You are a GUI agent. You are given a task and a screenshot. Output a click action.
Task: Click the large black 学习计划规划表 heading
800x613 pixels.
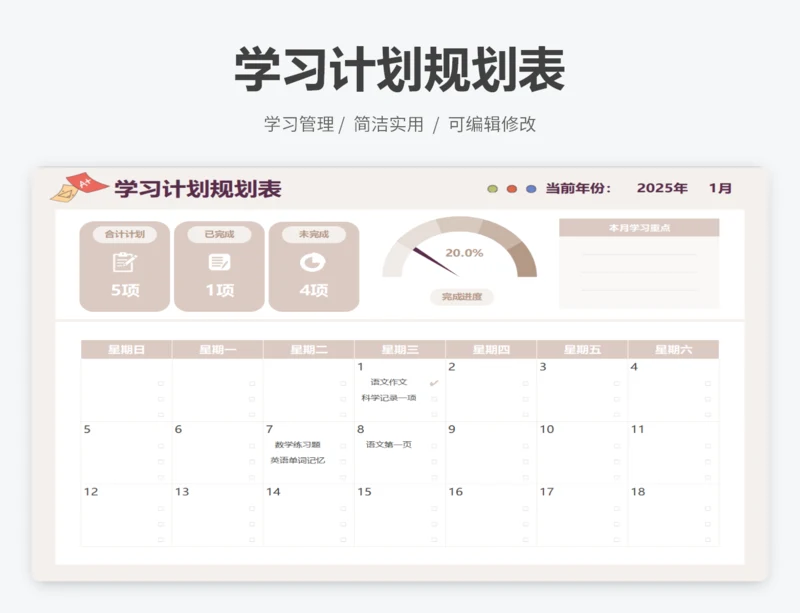pyautogui.click(x=399, y=69)
